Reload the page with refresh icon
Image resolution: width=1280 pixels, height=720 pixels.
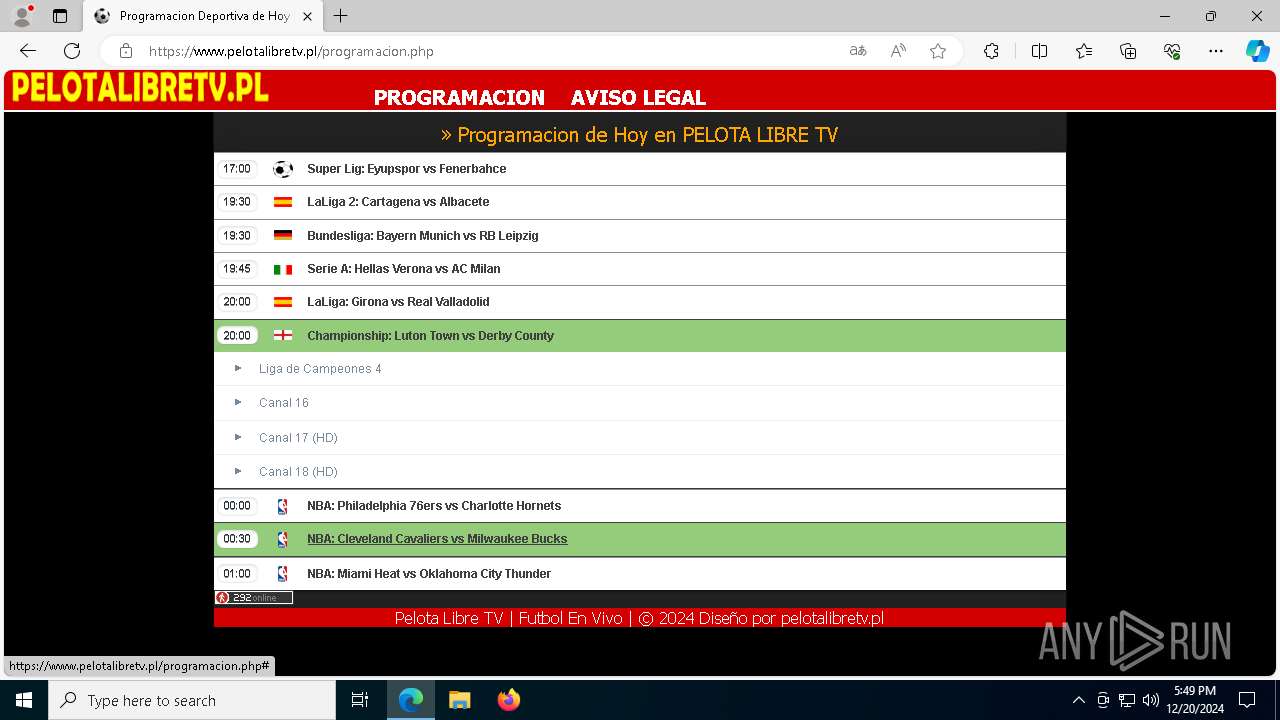72,51
